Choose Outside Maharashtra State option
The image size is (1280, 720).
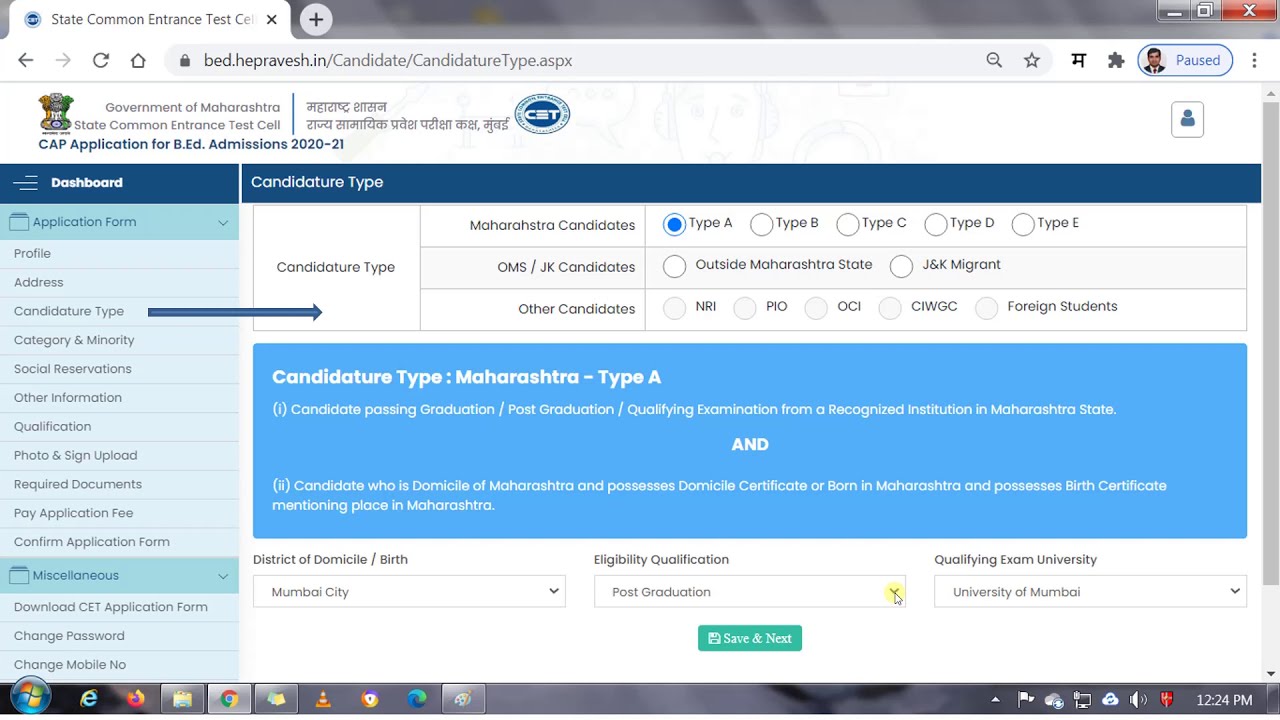click(x=675, y=266)
